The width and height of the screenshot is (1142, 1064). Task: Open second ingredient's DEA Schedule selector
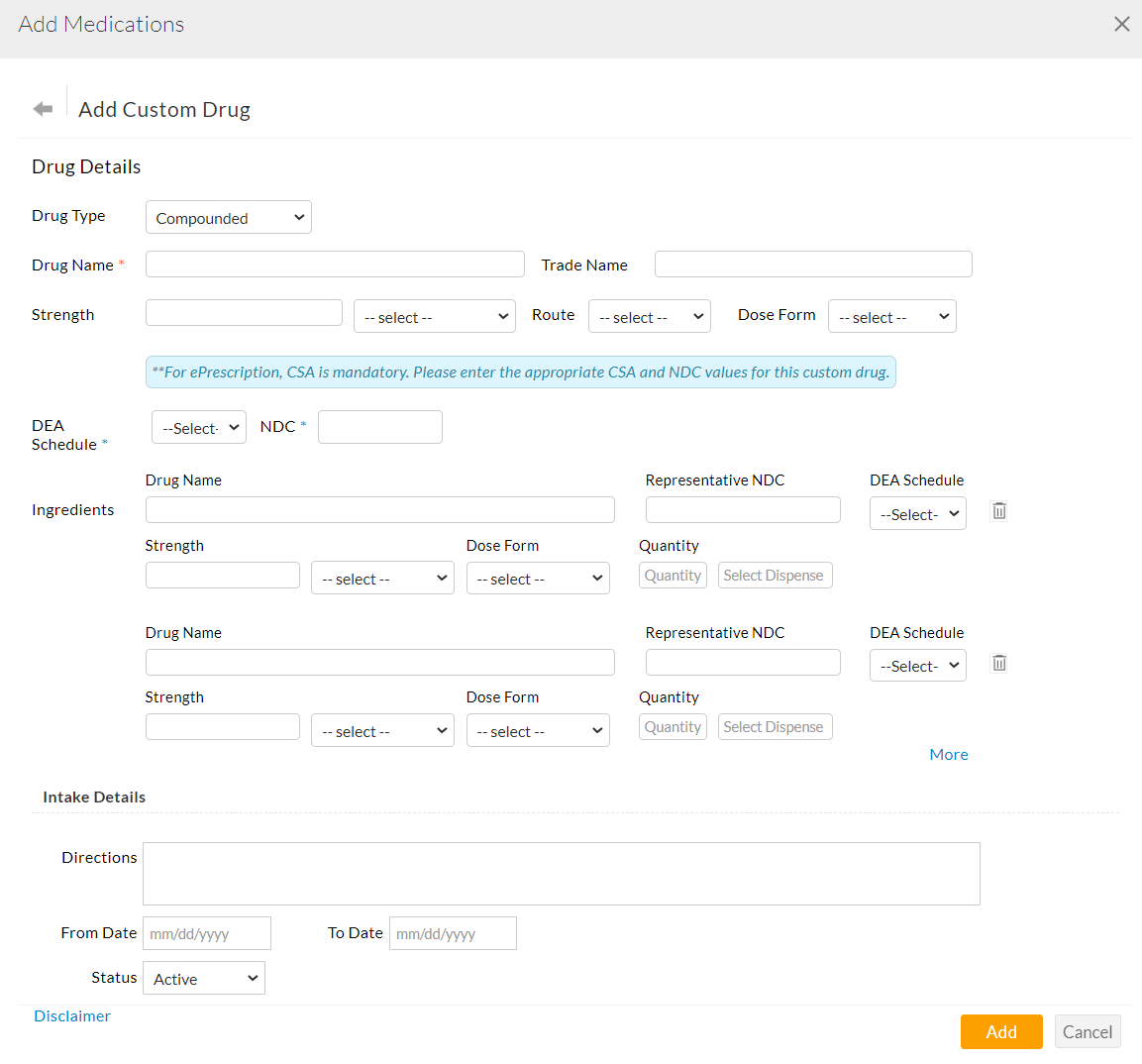point(917,665)
